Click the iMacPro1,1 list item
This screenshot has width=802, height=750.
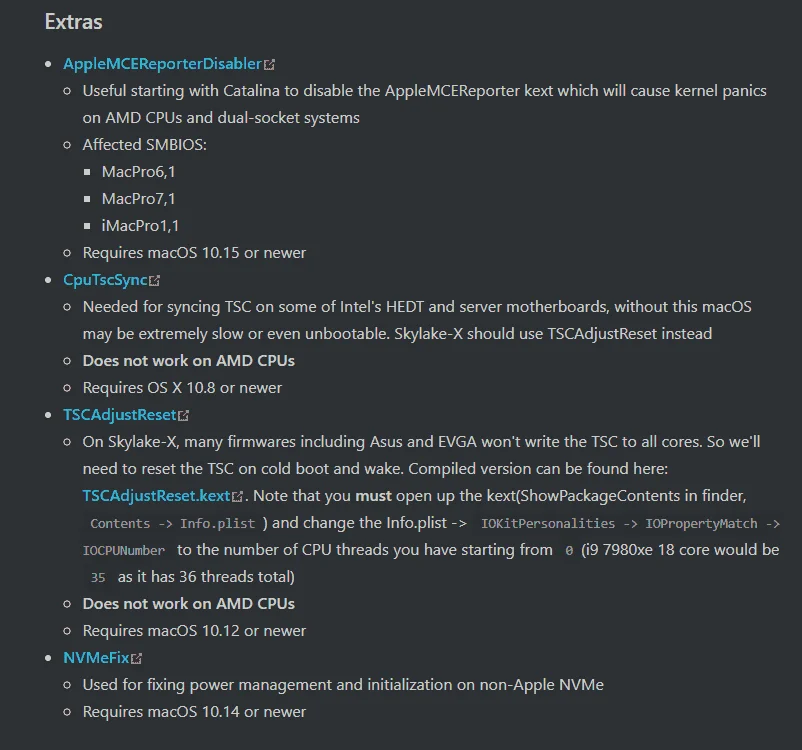(x=140, y=226)
